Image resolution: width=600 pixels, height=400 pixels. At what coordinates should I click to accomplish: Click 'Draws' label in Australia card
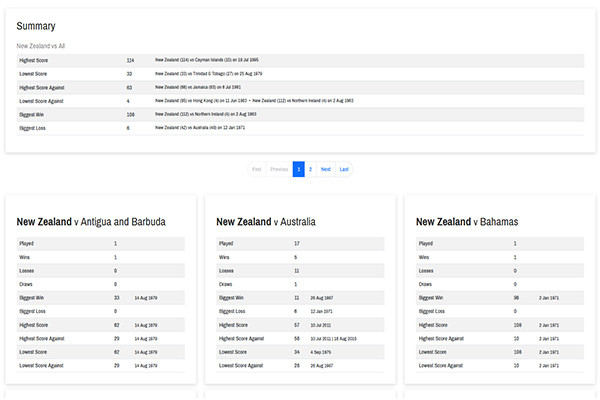tap(225, 284)
